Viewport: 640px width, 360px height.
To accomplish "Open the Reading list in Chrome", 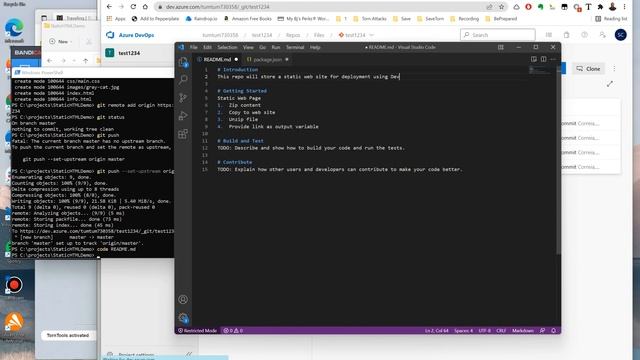I will coord(611,19).
